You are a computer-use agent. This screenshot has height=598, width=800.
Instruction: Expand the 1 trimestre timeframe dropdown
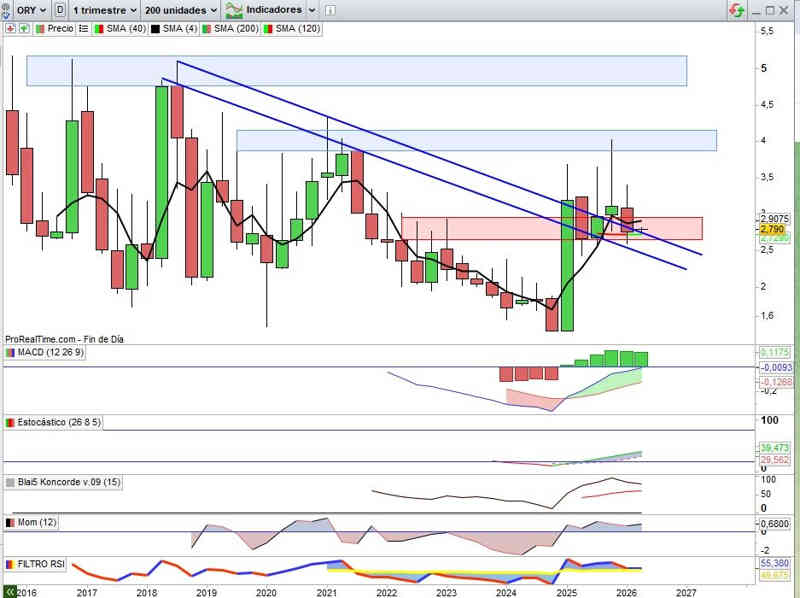pos(105,10)
